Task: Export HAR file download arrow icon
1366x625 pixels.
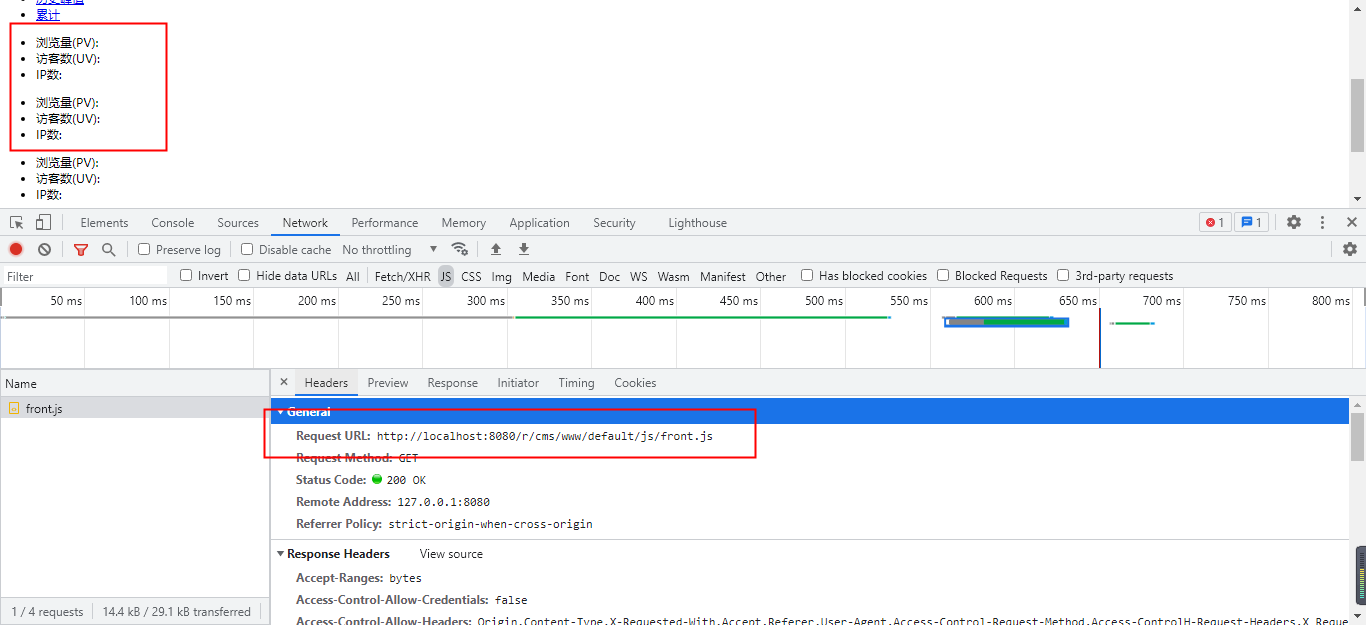Action: pyautogui.click(x=523, y=250)
